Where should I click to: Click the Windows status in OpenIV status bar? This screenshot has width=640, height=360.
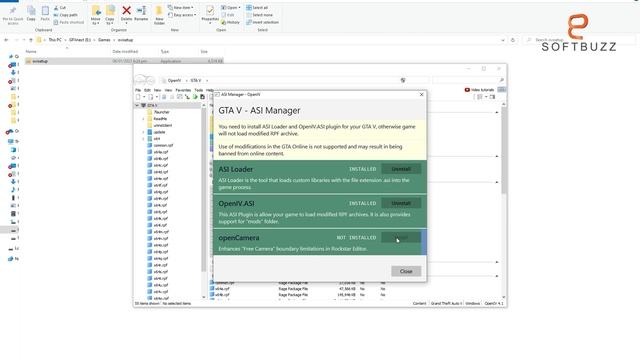[473, 304]
